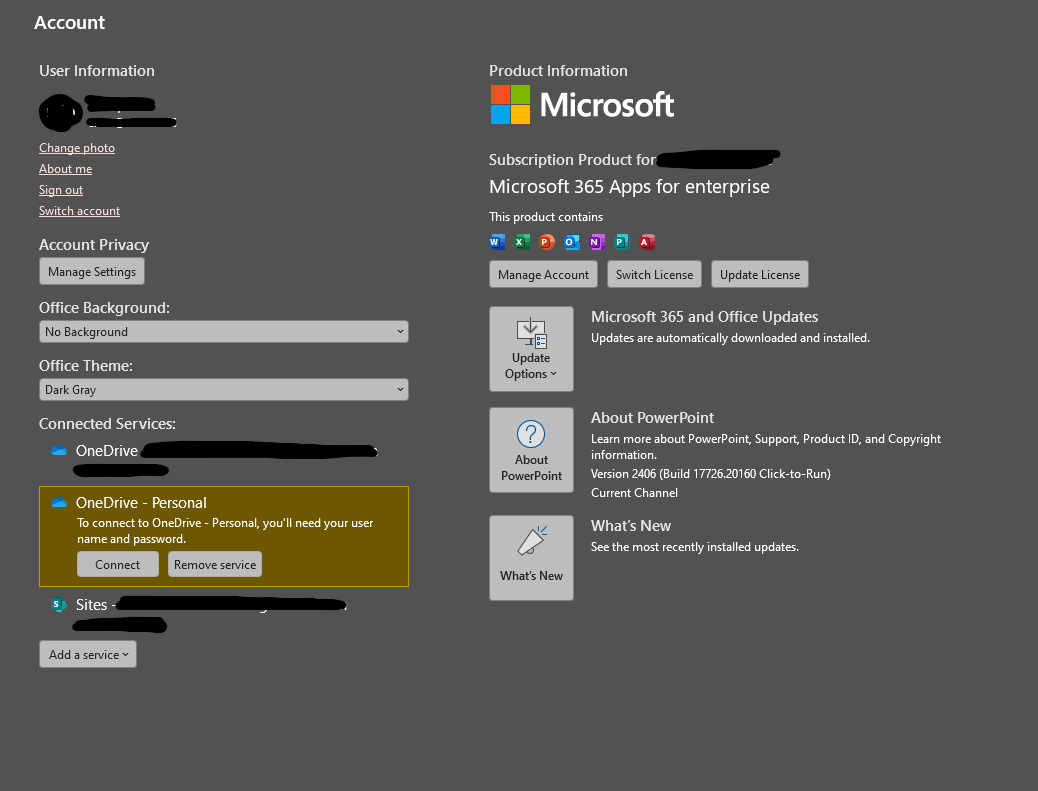Open the Office Theme Dark Gray dropdown
This screenshot has width=1038, height=791.
[224, 390]
